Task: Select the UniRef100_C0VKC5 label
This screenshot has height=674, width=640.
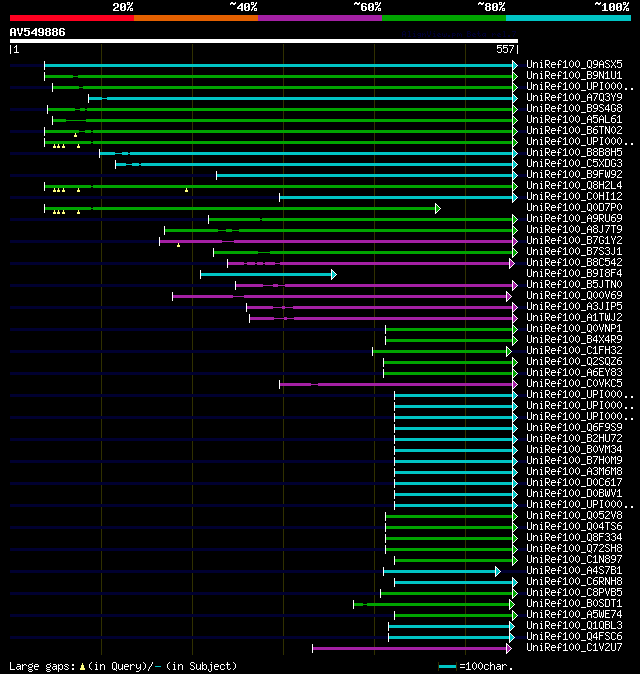Action: (x=574, y=383)
